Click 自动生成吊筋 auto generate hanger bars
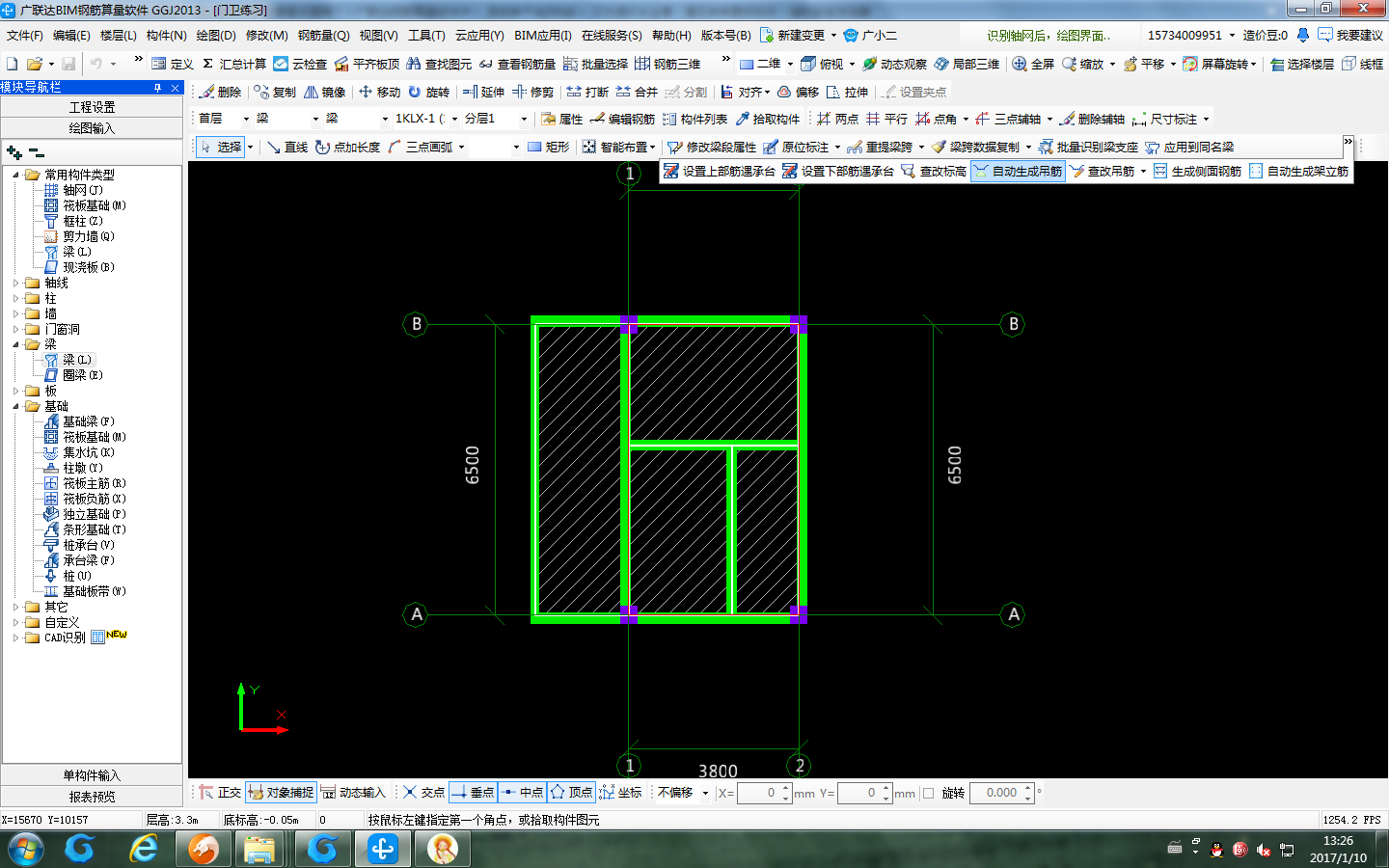The width and height of the screenshot is (1389, 868). tap(1018, 171)
